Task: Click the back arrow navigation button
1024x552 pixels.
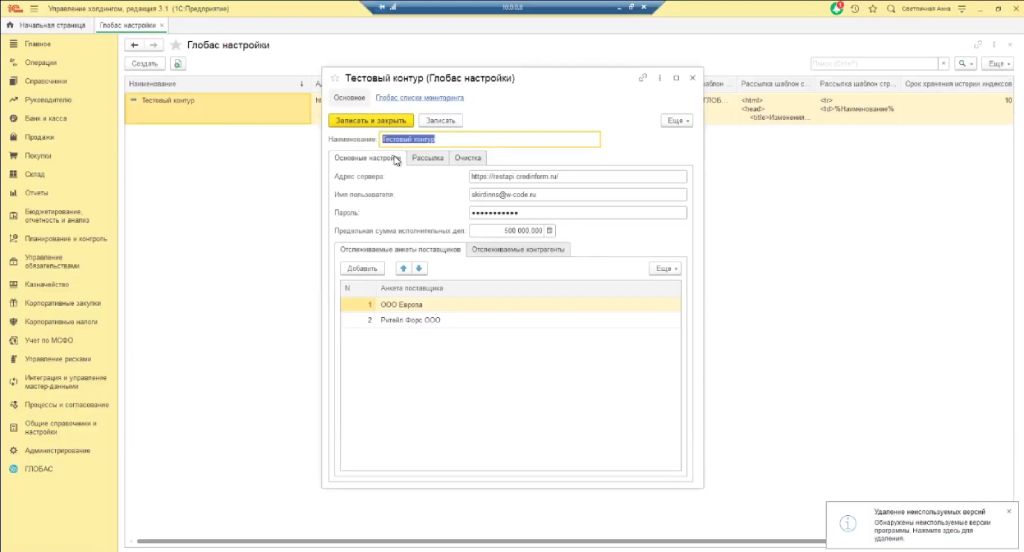Action: (x=135, y=45)
